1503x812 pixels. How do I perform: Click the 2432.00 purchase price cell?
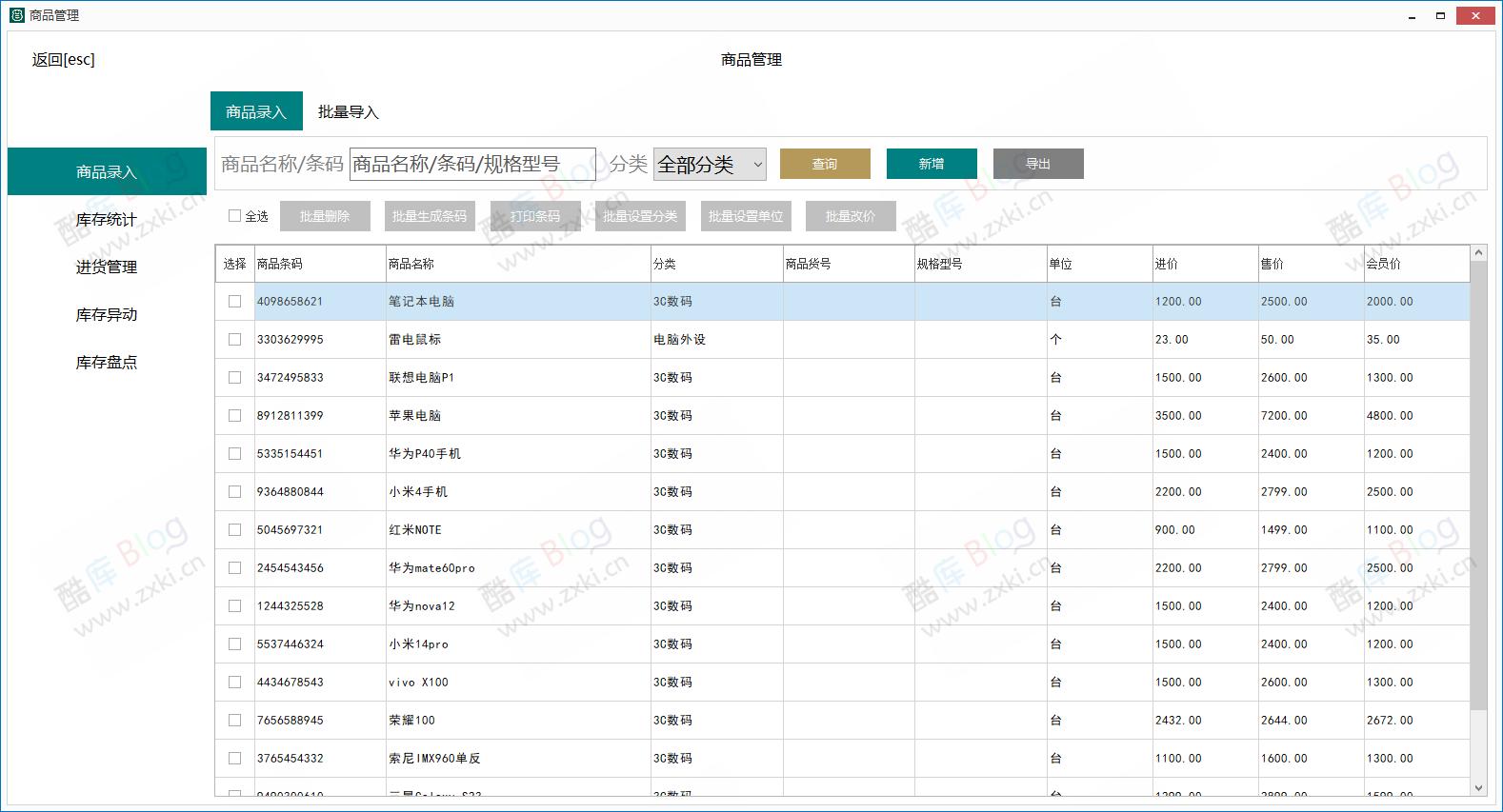(1205, 721)
